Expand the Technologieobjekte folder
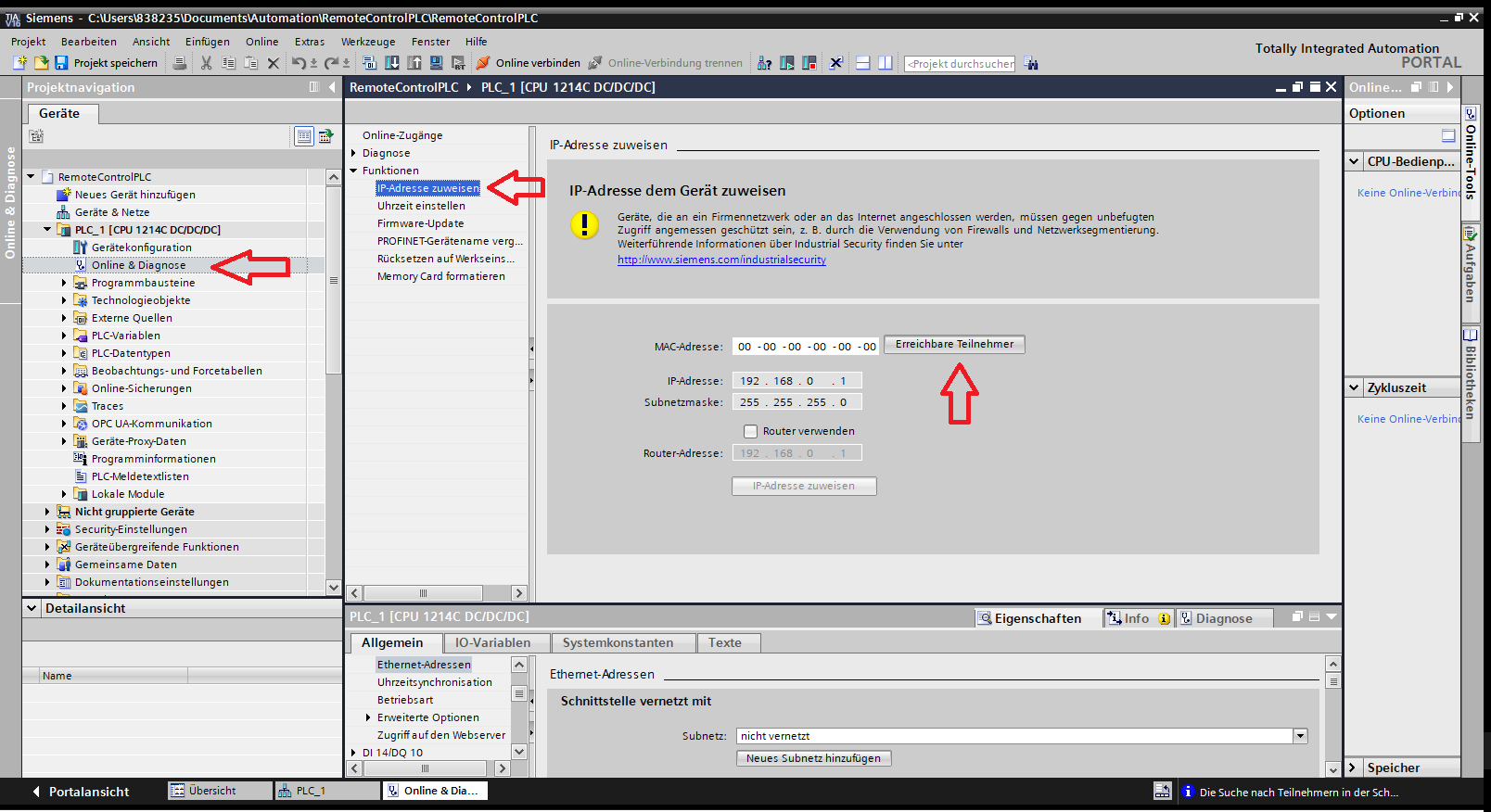The height and width of the screenshot is (812, 1491). tap(64, 300)
